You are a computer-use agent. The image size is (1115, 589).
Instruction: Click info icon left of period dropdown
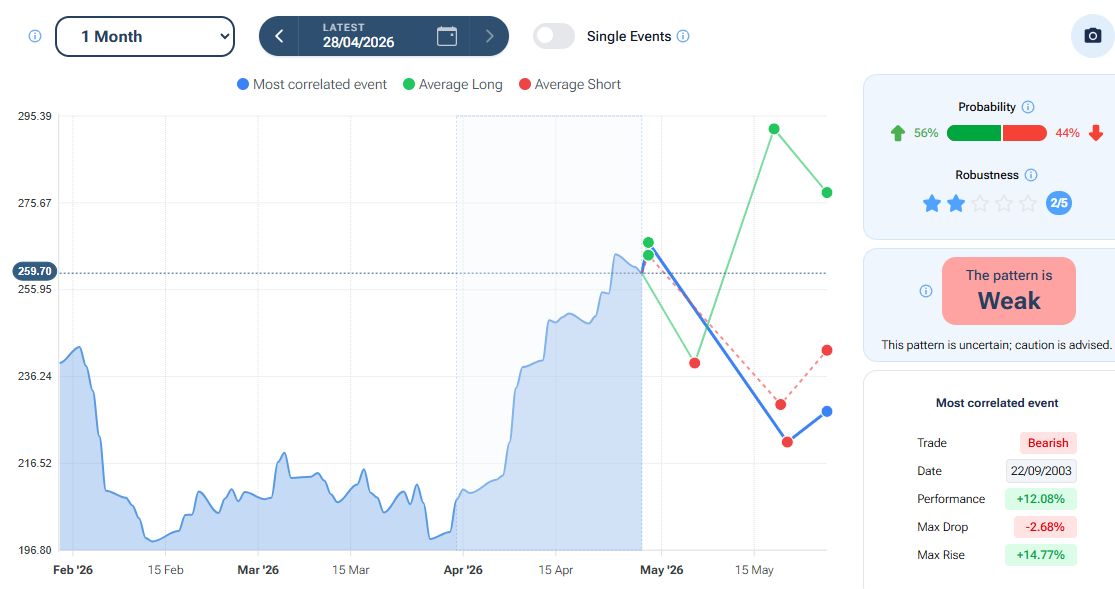pos(35,36)
